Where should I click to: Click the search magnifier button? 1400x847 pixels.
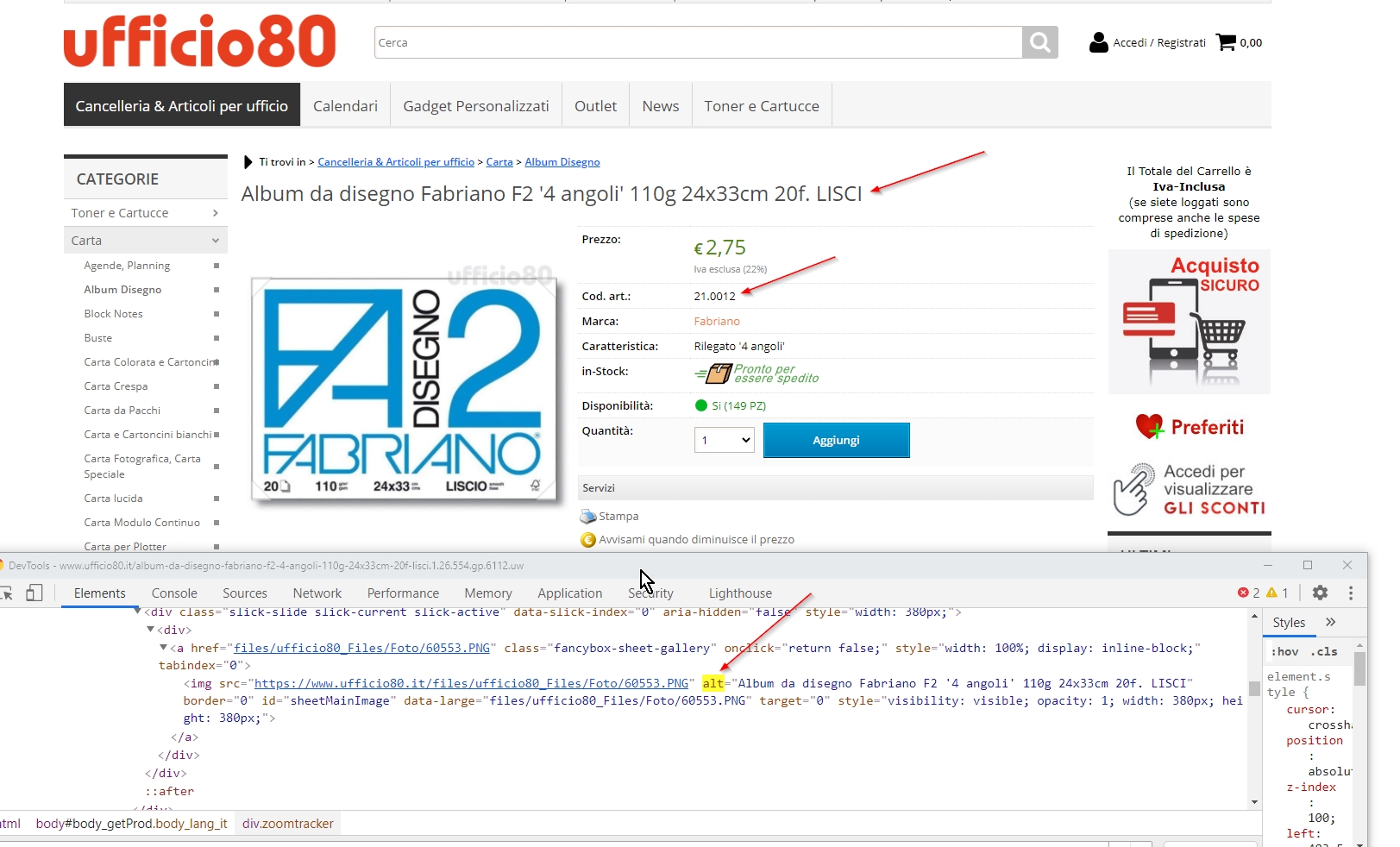[x=1039, y=42]
